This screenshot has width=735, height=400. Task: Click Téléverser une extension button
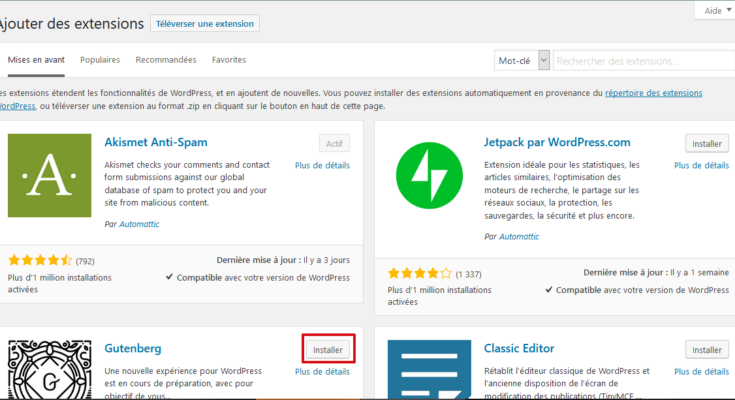point(205,24)
